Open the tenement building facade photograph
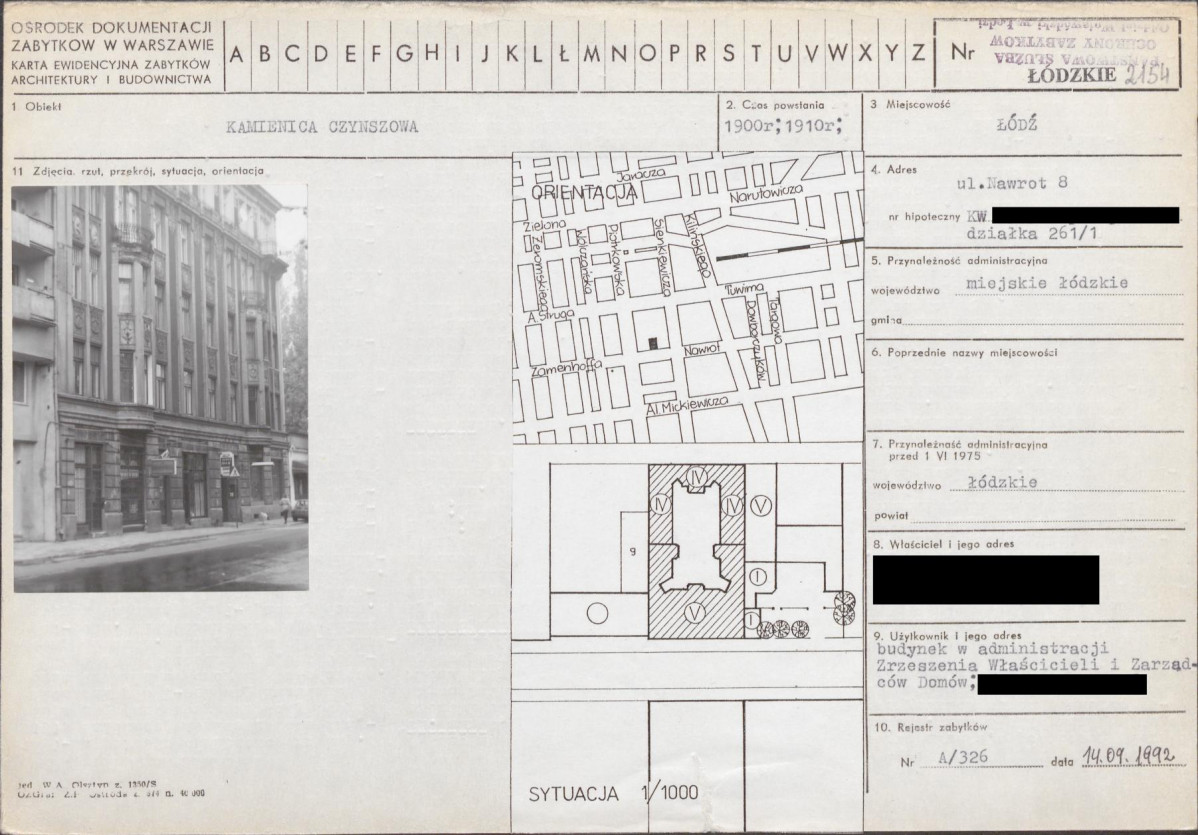Viewport: 1198px width, 835px height. [160, 388]
